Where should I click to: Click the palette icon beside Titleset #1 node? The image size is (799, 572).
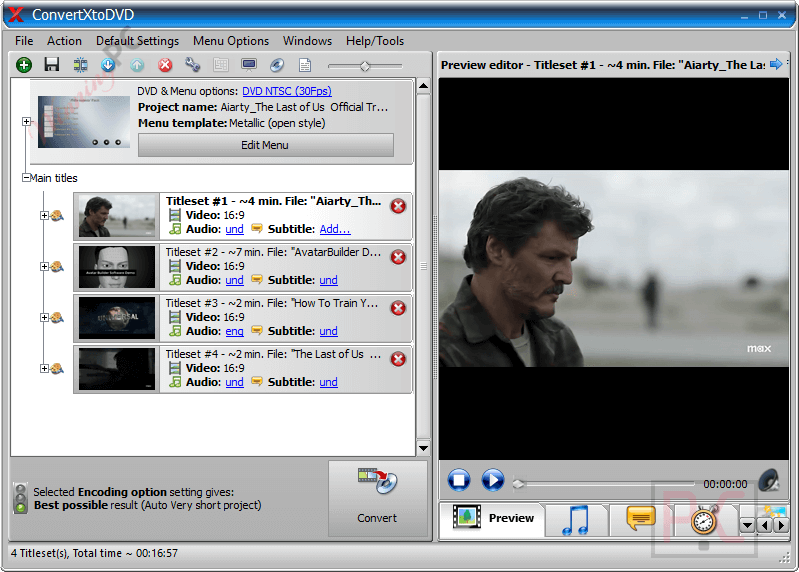point(57,215)
